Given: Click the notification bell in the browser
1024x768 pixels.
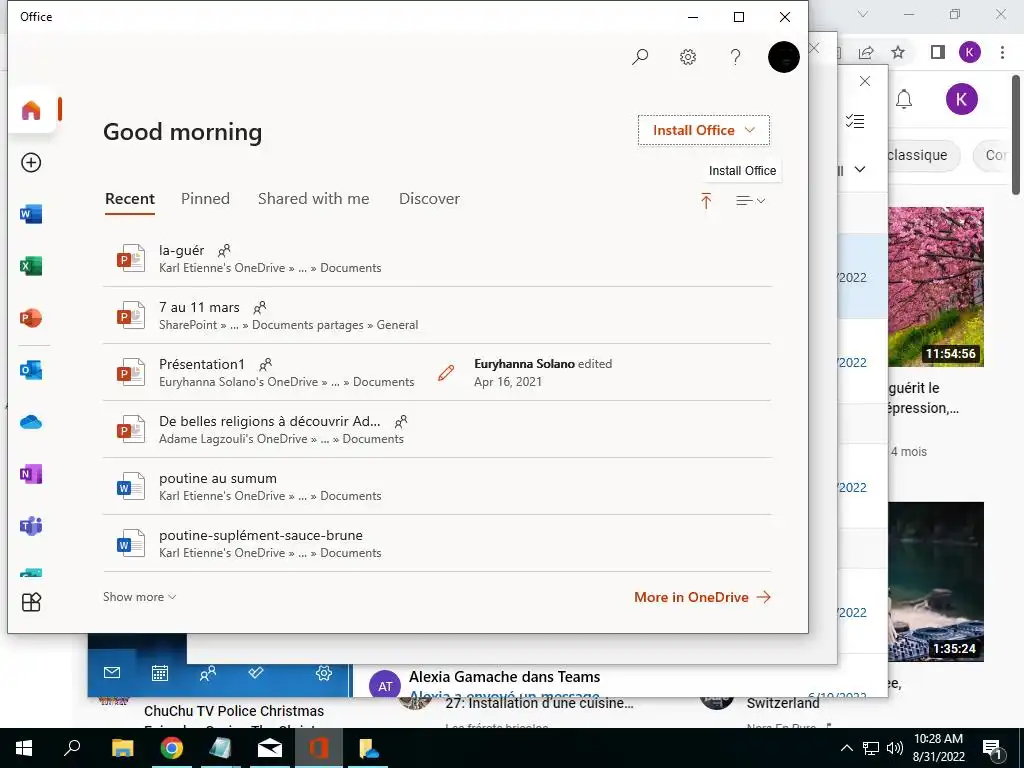Looking at the screenshot, I should coord(904,99).
